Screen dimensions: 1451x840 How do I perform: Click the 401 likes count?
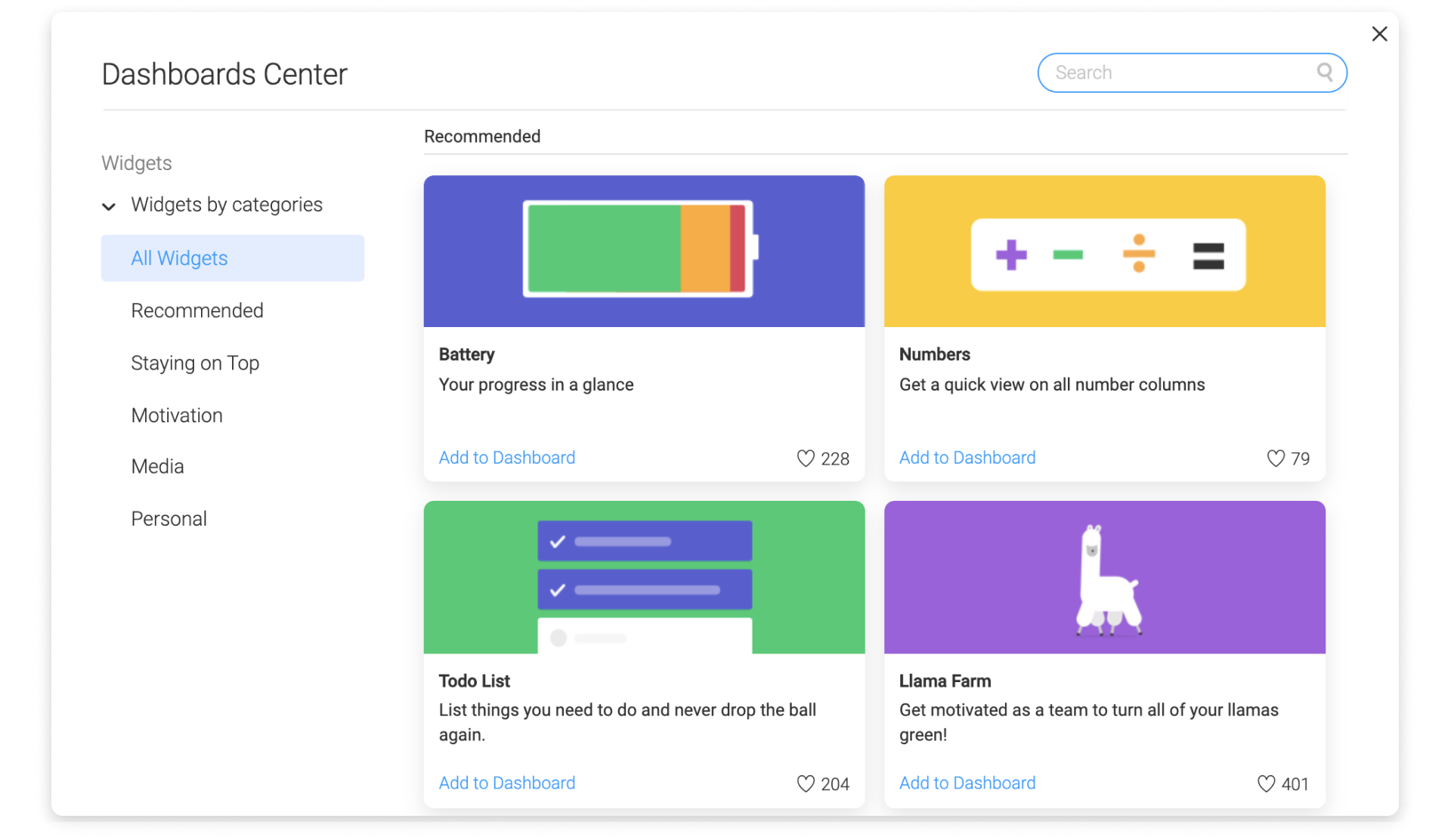click(1295, 784)
